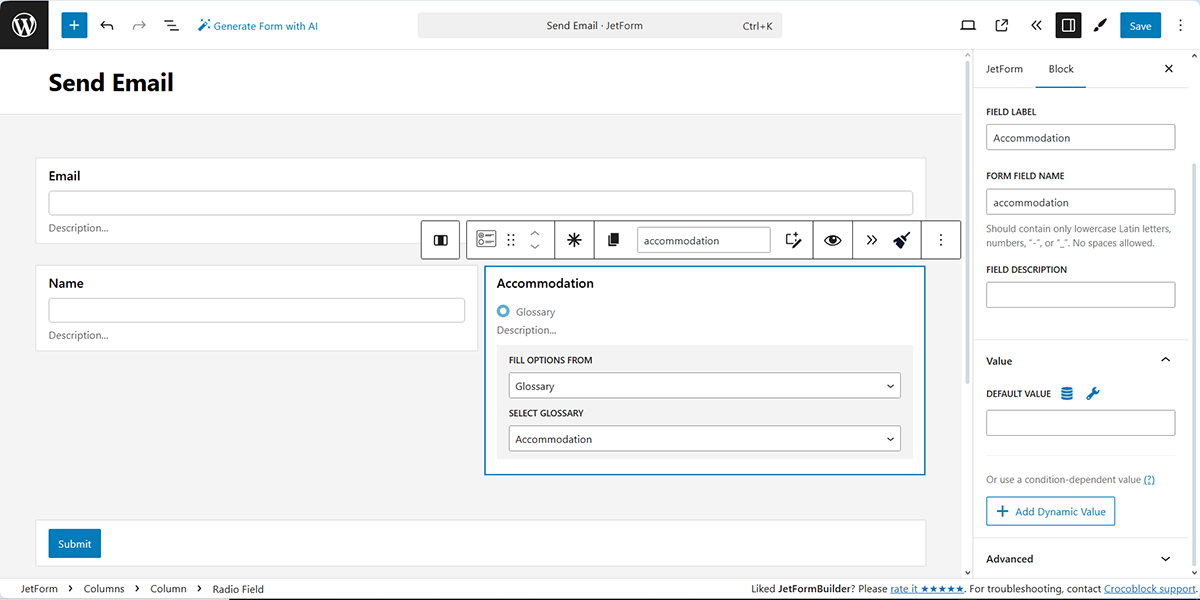Open the desktop preview view icon
The height and width of the screenshot is (600, 1200).
968,26
